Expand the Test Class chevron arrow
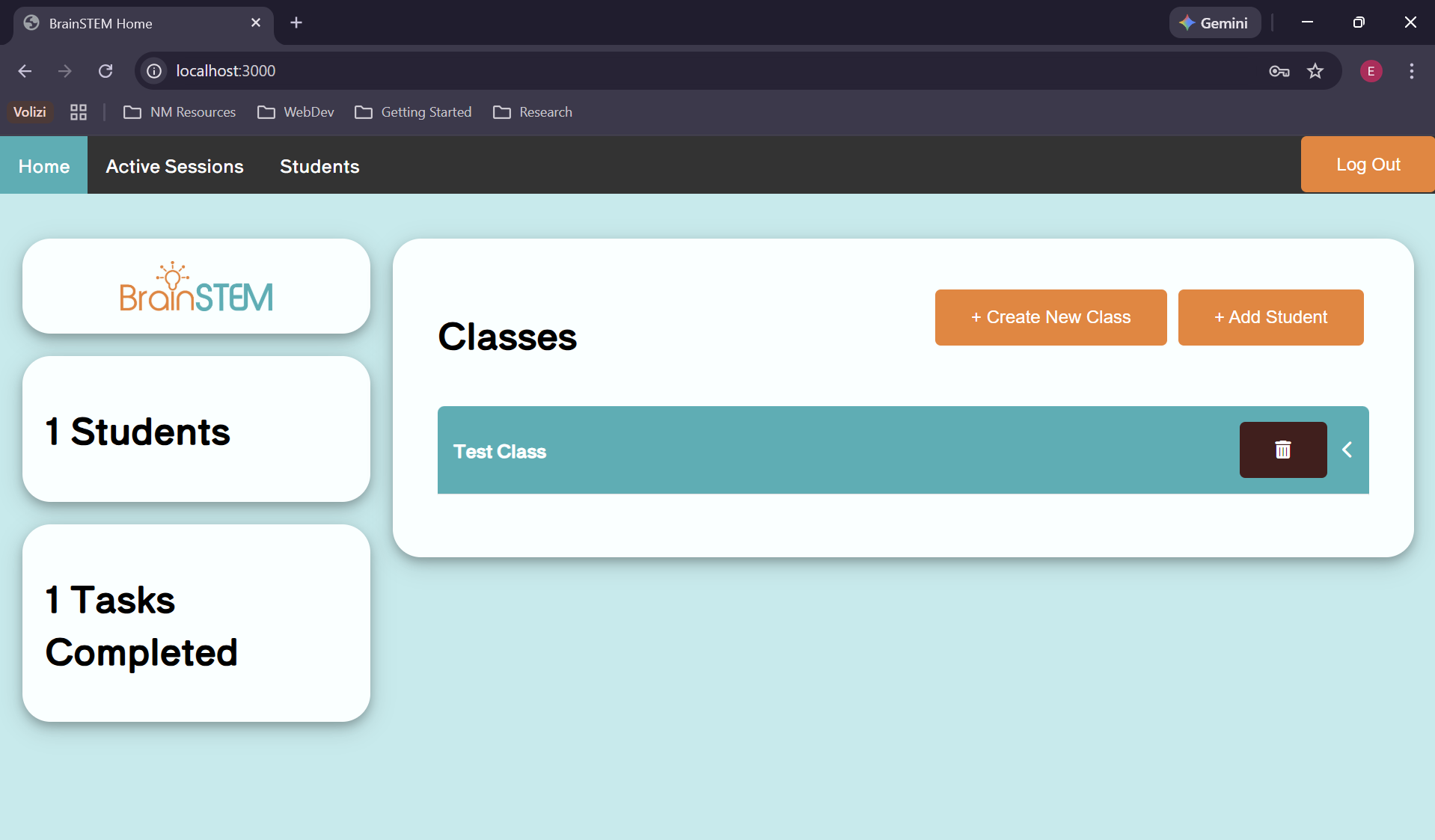The width and height of the screenshot is (1435, 840). (x=1347, y=450)
